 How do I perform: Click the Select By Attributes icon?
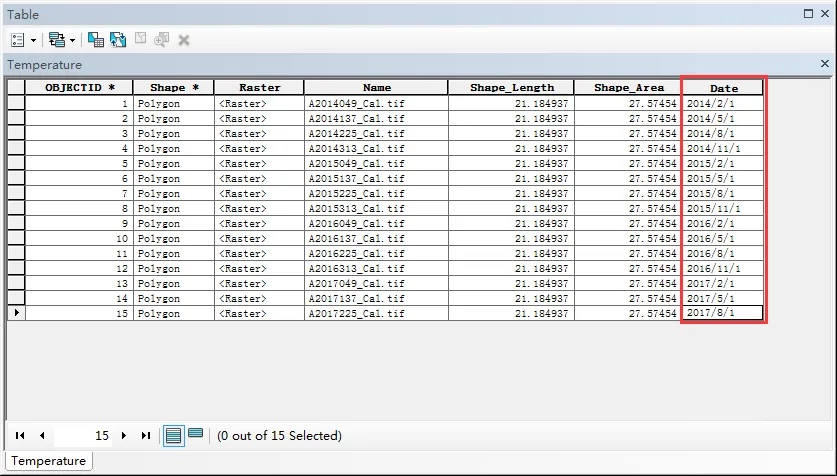coord(96,40)
